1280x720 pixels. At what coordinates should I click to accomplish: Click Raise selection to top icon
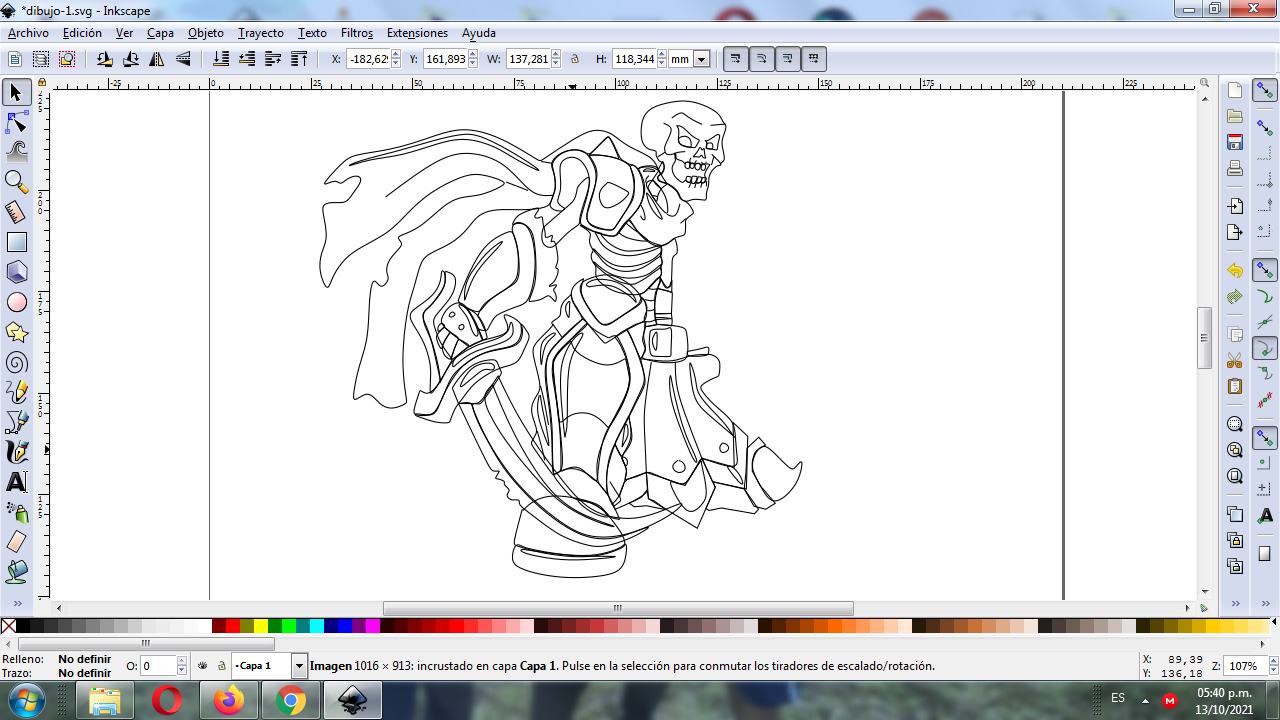pos(298,59)
